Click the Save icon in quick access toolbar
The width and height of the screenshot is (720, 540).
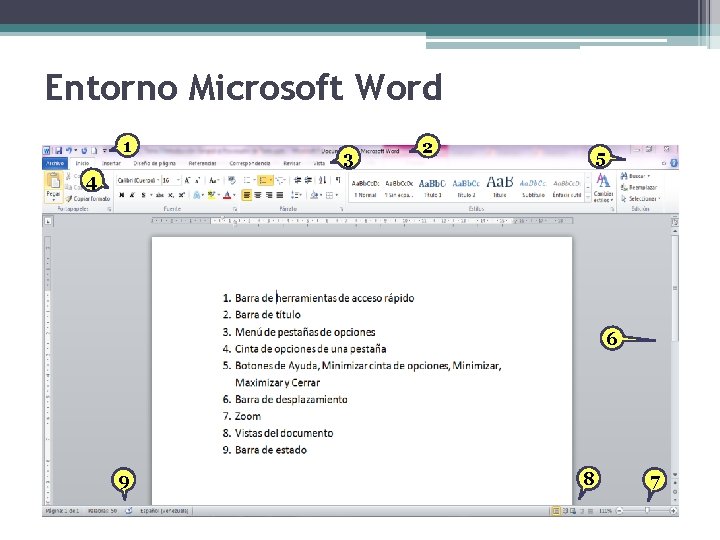coord(58,151)
